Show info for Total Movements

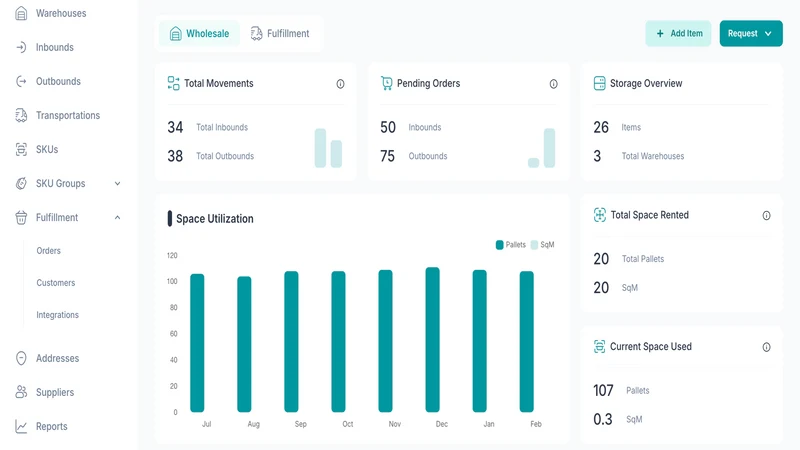pyautogui.click(x=340, y=84)
